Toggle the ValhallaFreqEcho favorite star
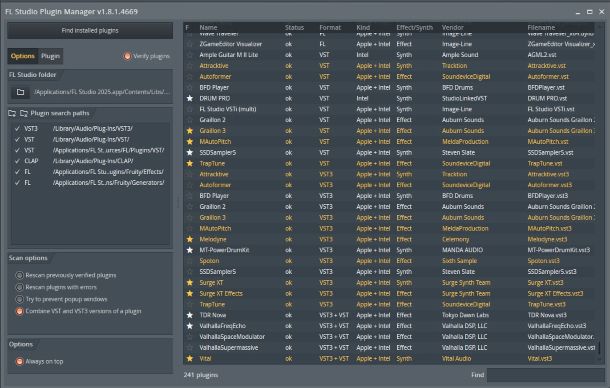Viewport: 610px width, 388px height. 190,326
